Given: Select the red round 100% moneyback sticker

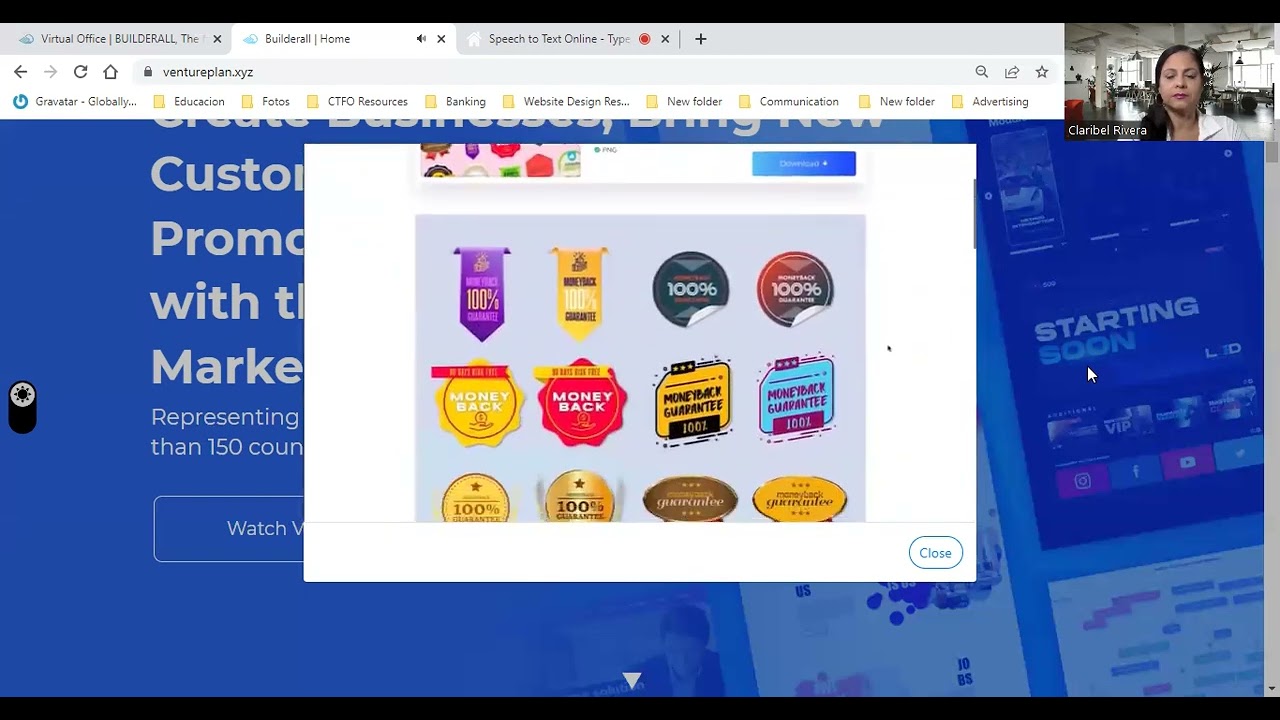Looking at the screenshot, I should pyautogui.click(x=795, y=289).
